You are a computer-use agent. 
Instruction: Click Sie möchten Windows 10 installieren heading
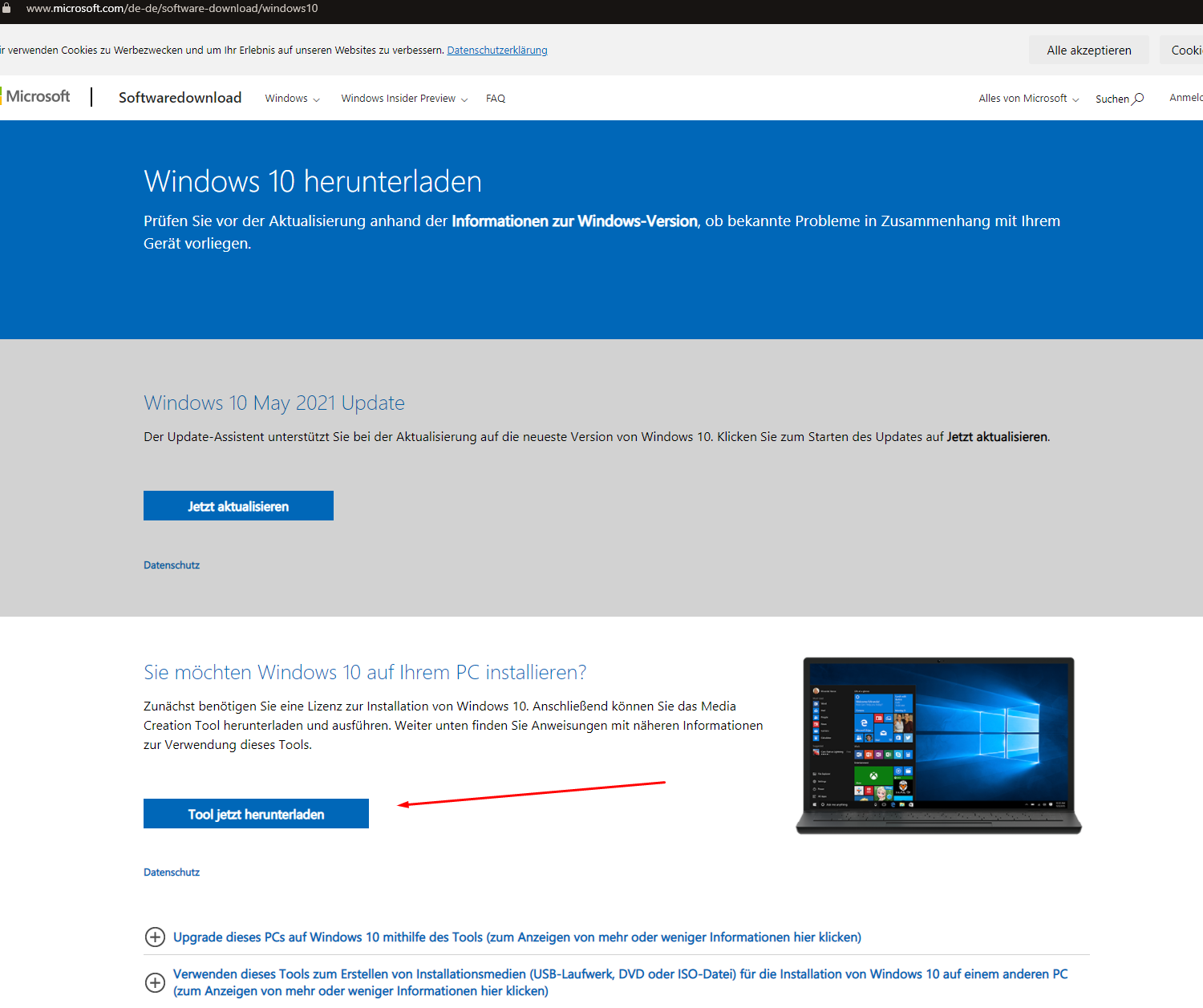point(365,672)
